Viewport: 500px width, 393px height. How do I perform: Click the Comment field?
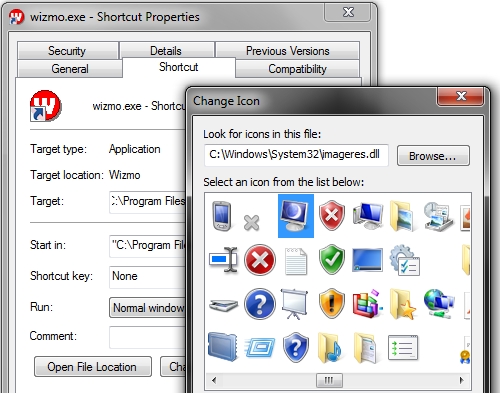tap(147, 337)
